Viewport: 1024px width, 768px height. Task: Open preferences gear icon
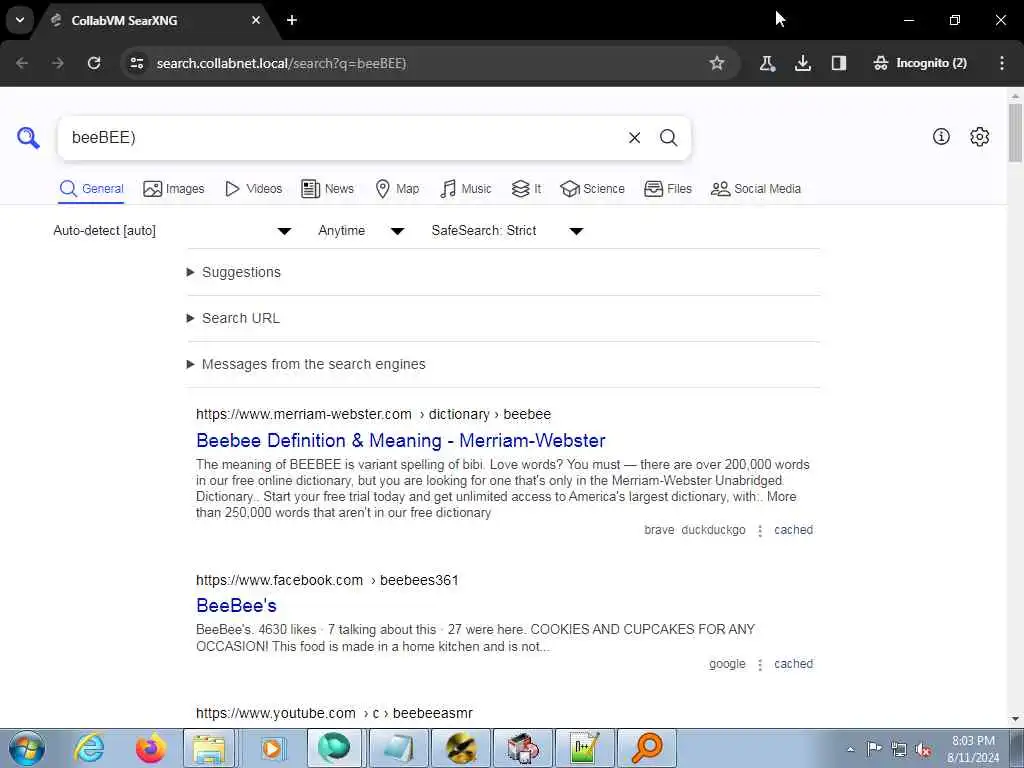(x=980, y=136)
